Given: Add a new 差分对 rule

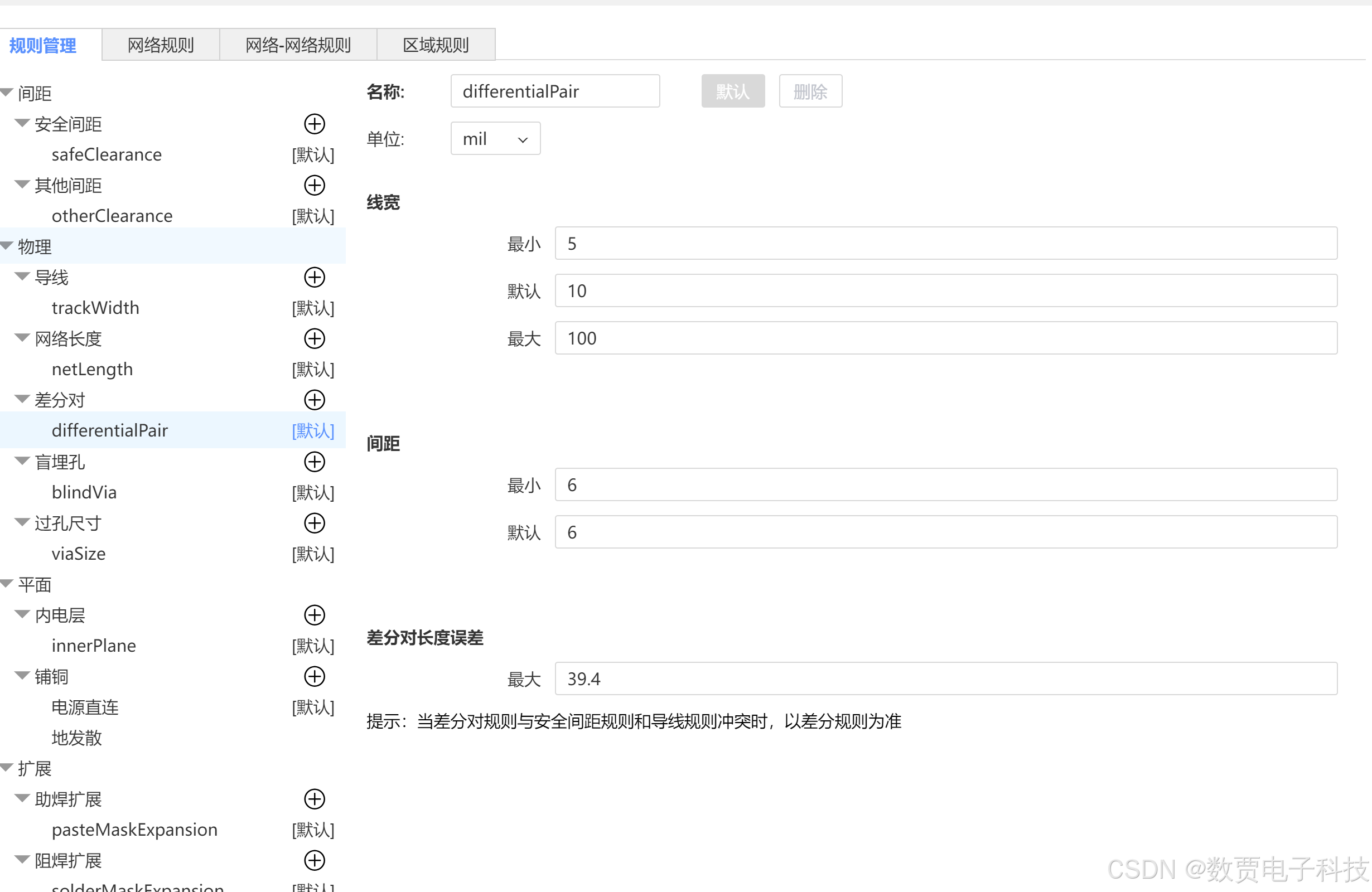Looking at the screenshot, I should click(314, 400).
